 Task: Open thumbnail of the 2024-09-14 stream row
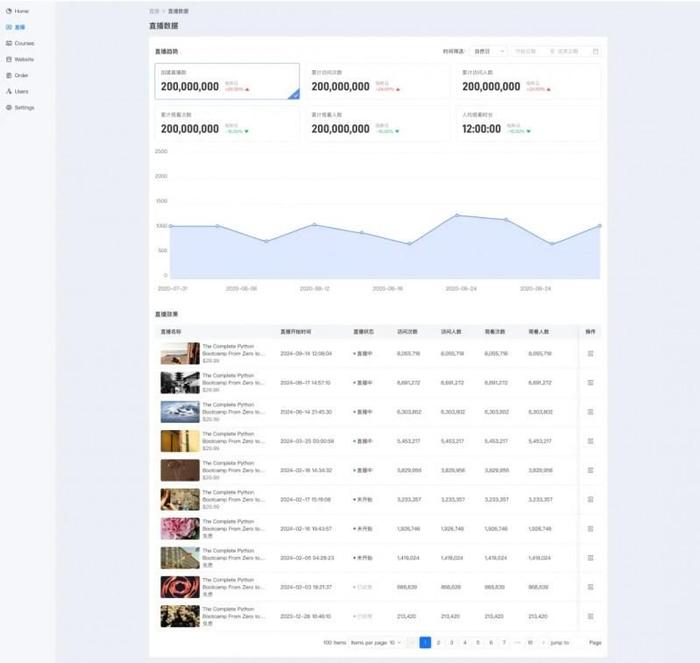click(180, 354)
